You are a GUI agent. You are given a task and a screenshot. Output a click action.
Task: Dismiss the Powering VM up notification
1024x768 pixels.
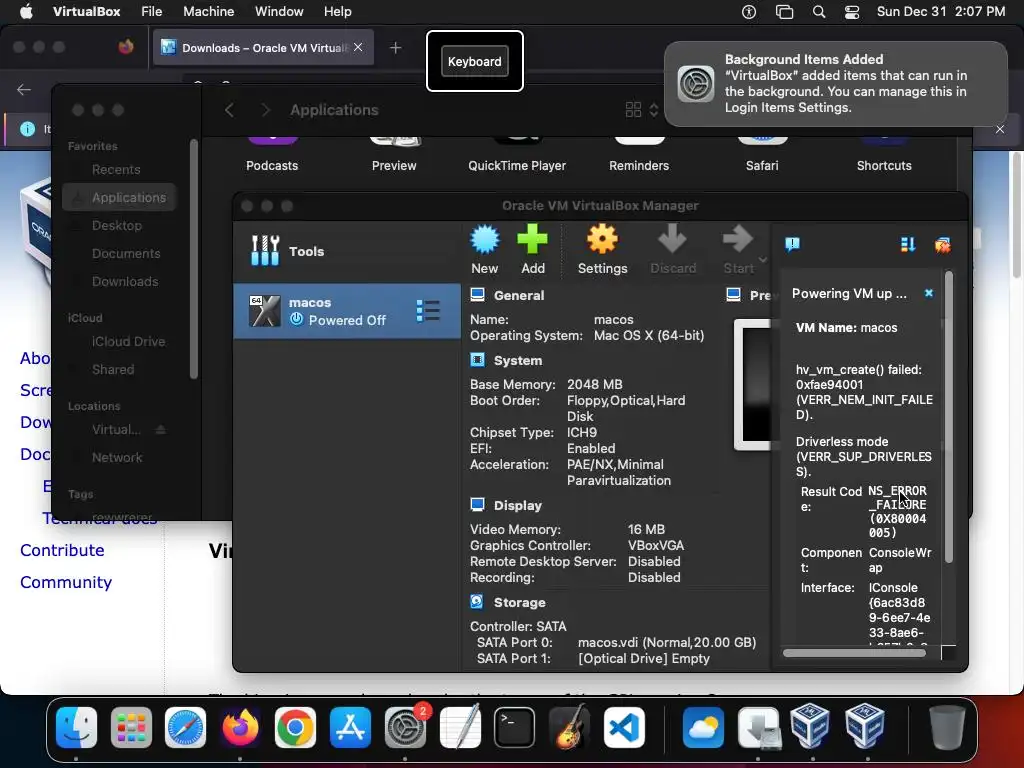(929, 293)
